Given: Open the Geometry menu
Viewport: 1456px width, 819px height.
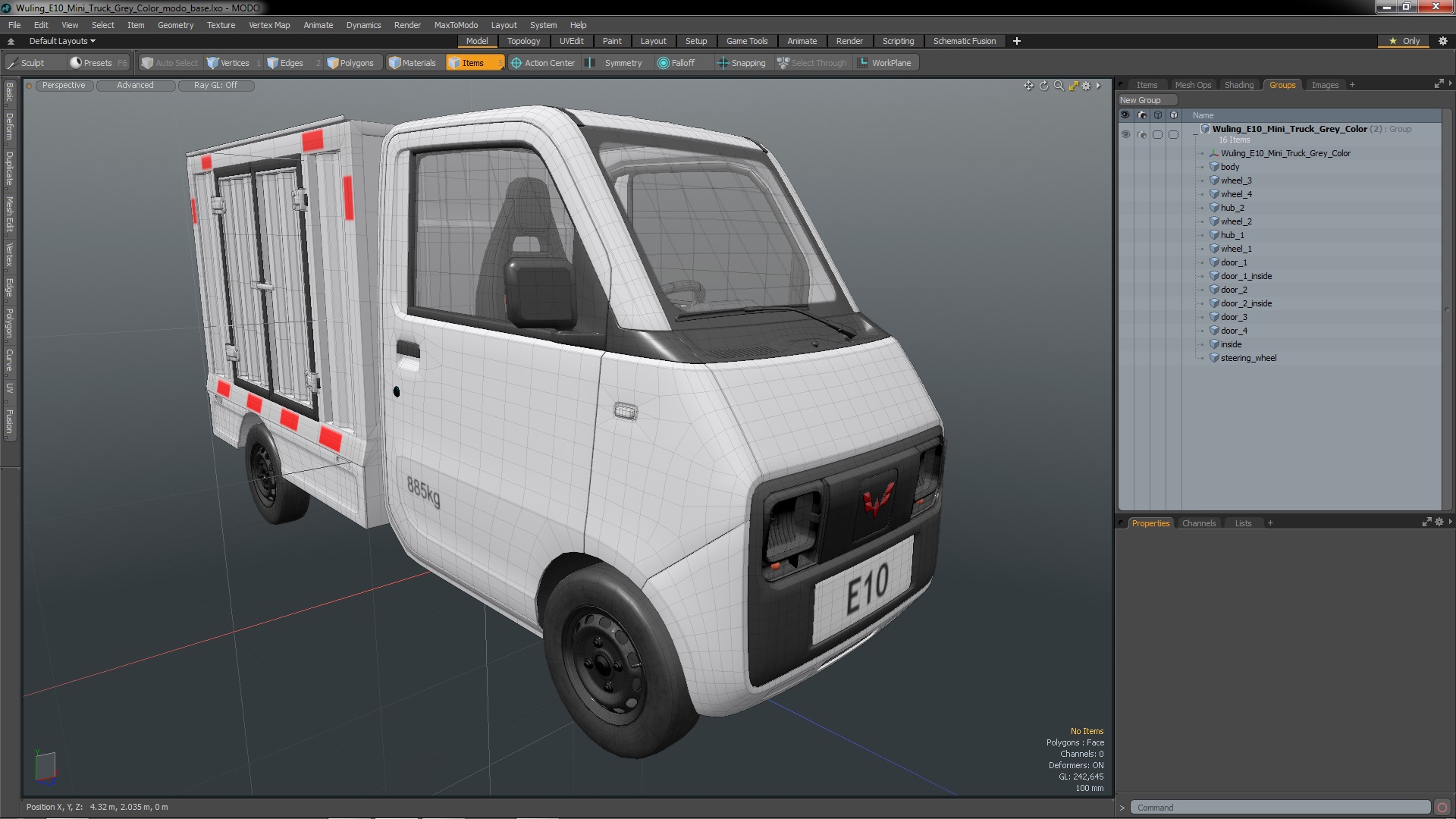Looking at the screenshot, I should (175, 25).
